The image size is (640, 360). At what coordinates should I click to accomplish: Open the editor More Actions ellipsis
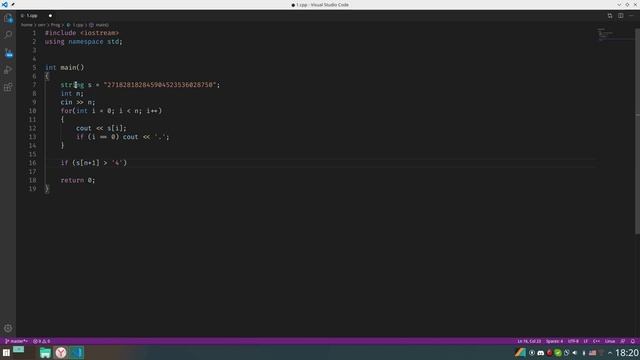click(x=631, y=16)
